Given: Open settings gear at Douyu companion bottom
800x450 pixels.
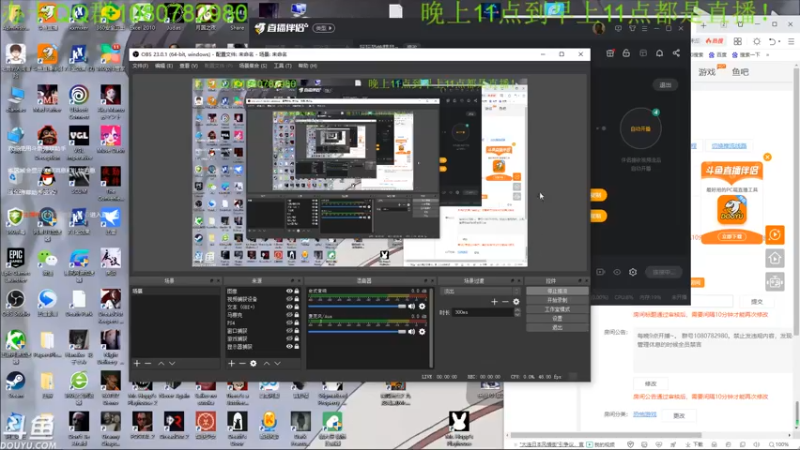Looking at the screenshot, I should click(x=633, y=272).
